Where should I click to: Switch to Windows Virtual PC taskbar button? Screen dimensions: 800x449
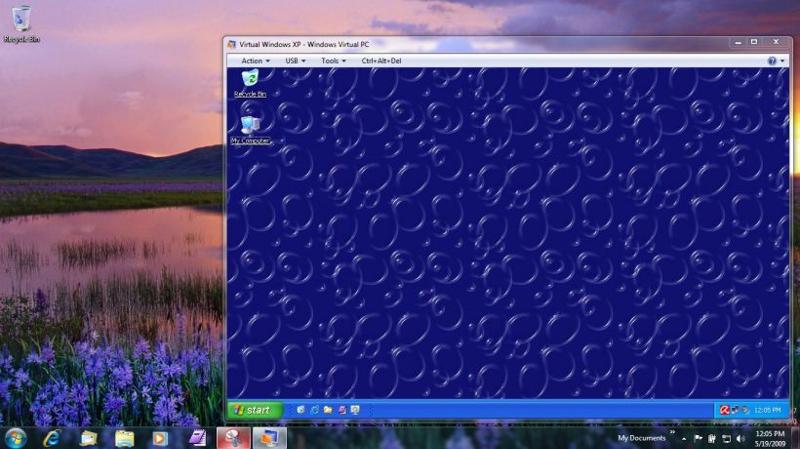269,438
